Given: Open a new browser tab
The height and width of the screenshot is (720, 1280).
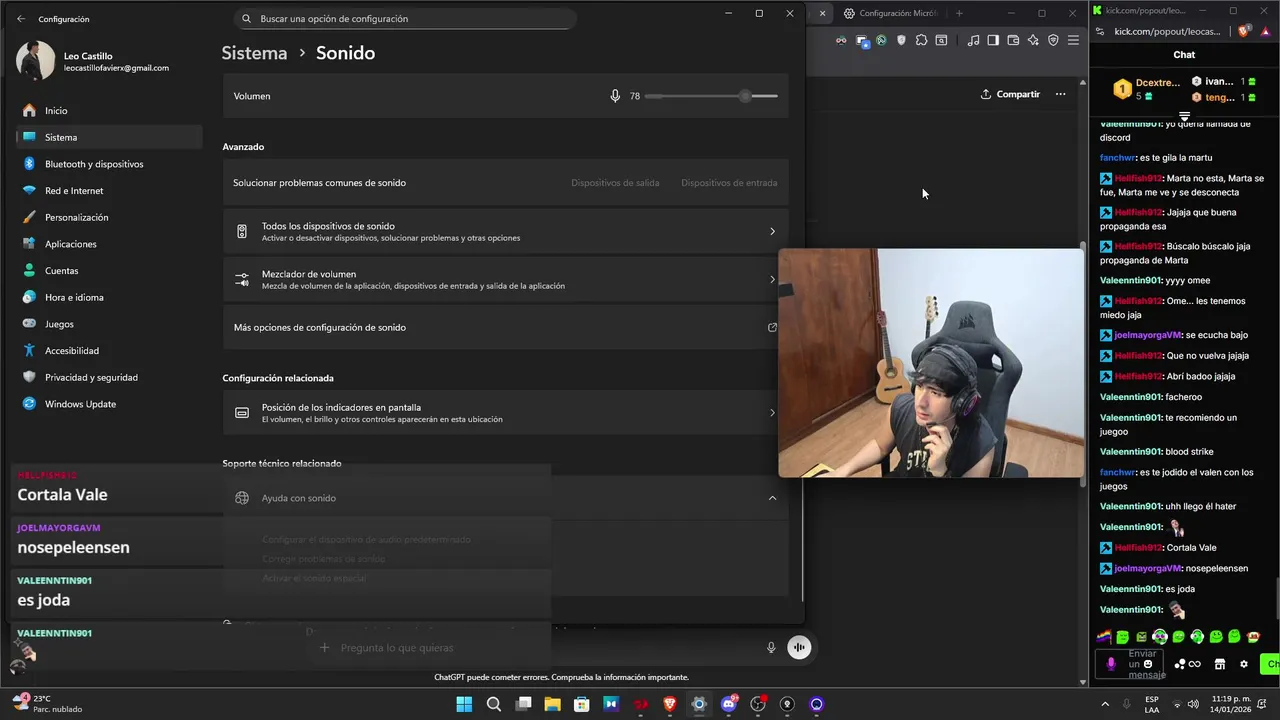Looking at the screenshot, I should [959, 13].
